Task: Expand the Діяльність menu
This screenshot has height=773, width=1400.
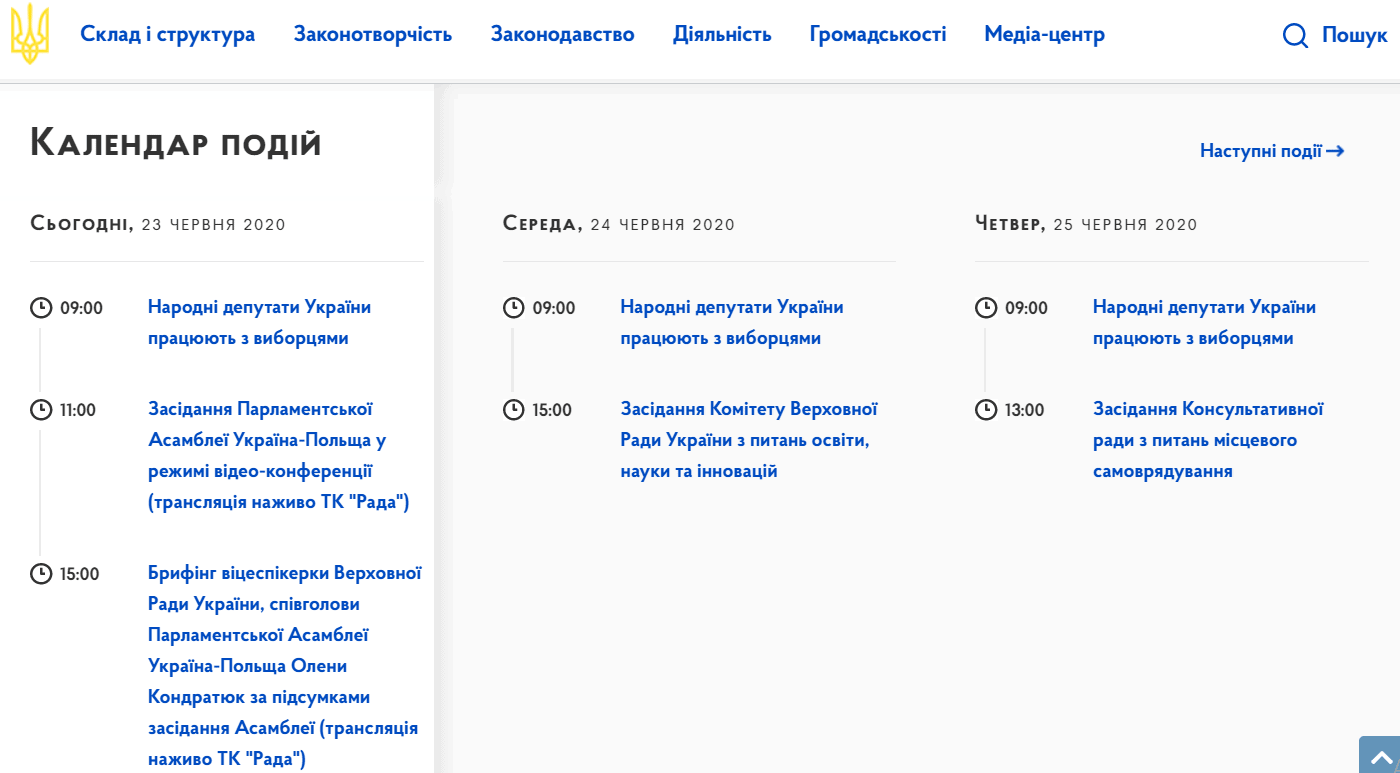Action: (721, 35)
